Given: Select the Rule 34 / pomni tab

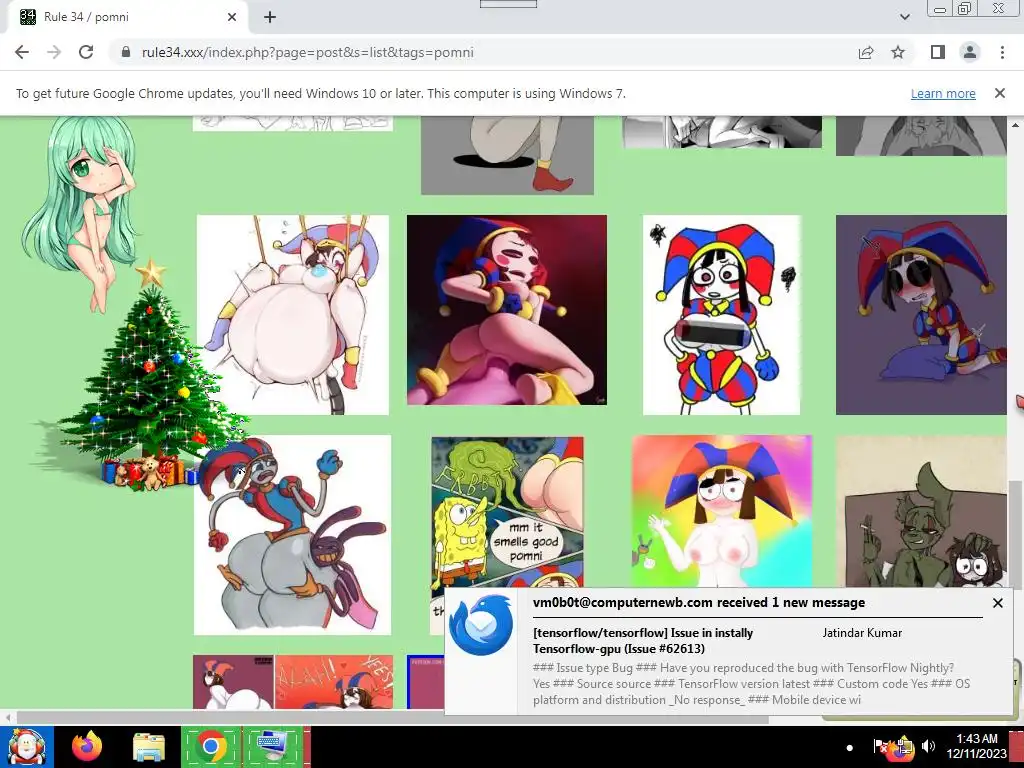Looking at the screenshot, I should (127, 17).
